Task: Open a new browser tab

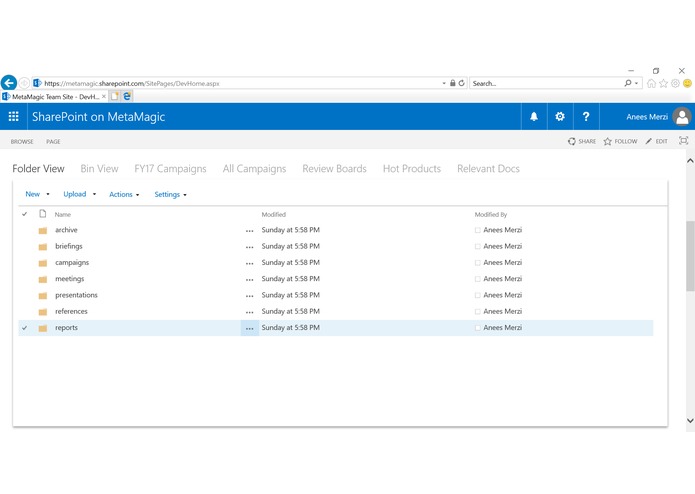Action: click(115, 96)
